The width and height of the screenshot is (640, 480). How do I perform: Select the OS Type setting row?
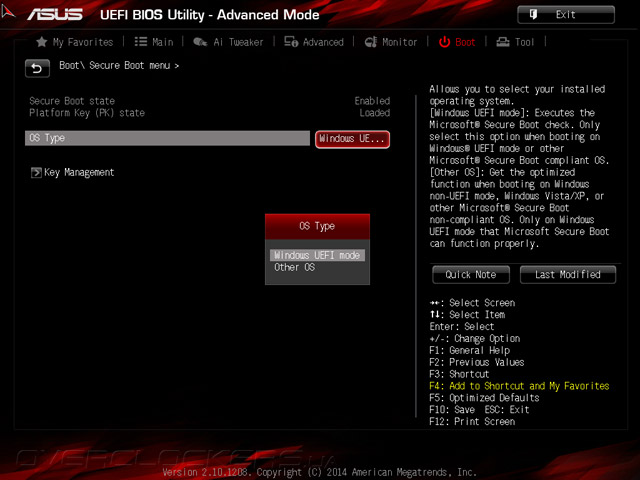[x=167, y=138]
